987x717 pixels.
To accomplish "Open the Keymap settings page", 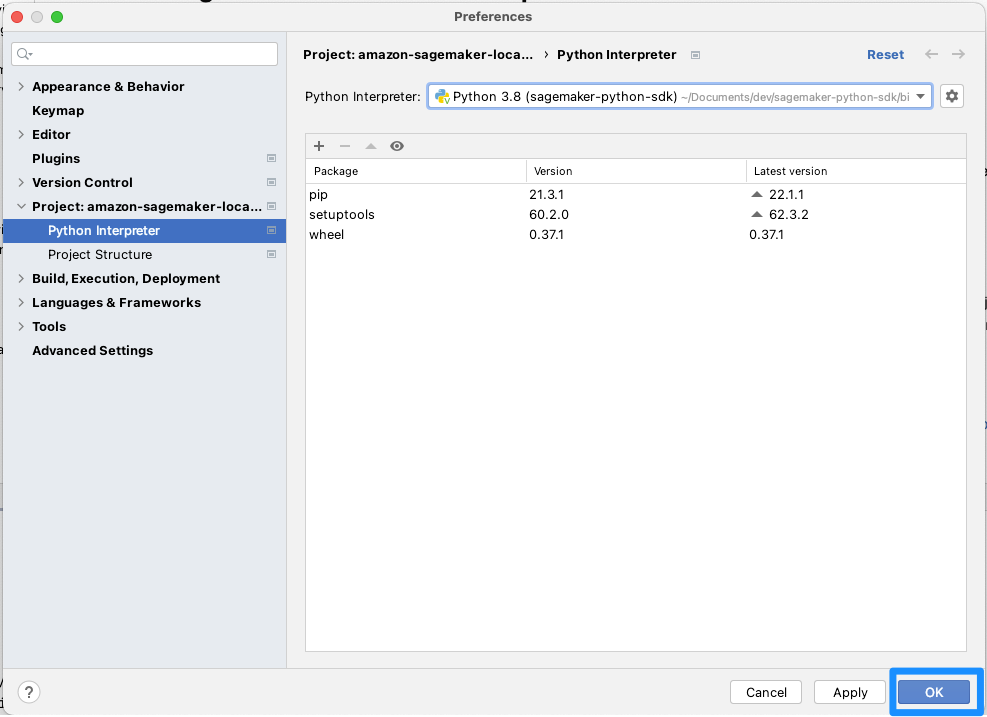I will point(58,110).
